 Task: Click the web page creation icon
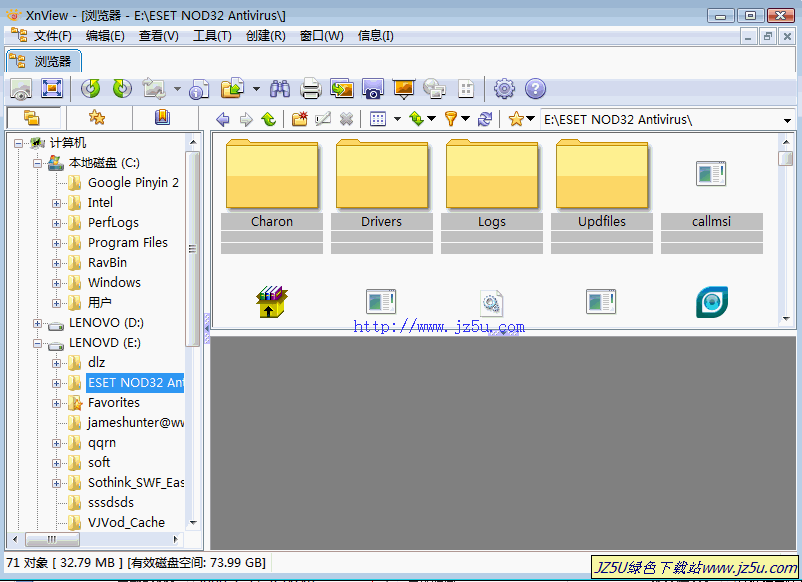(435, 89)
